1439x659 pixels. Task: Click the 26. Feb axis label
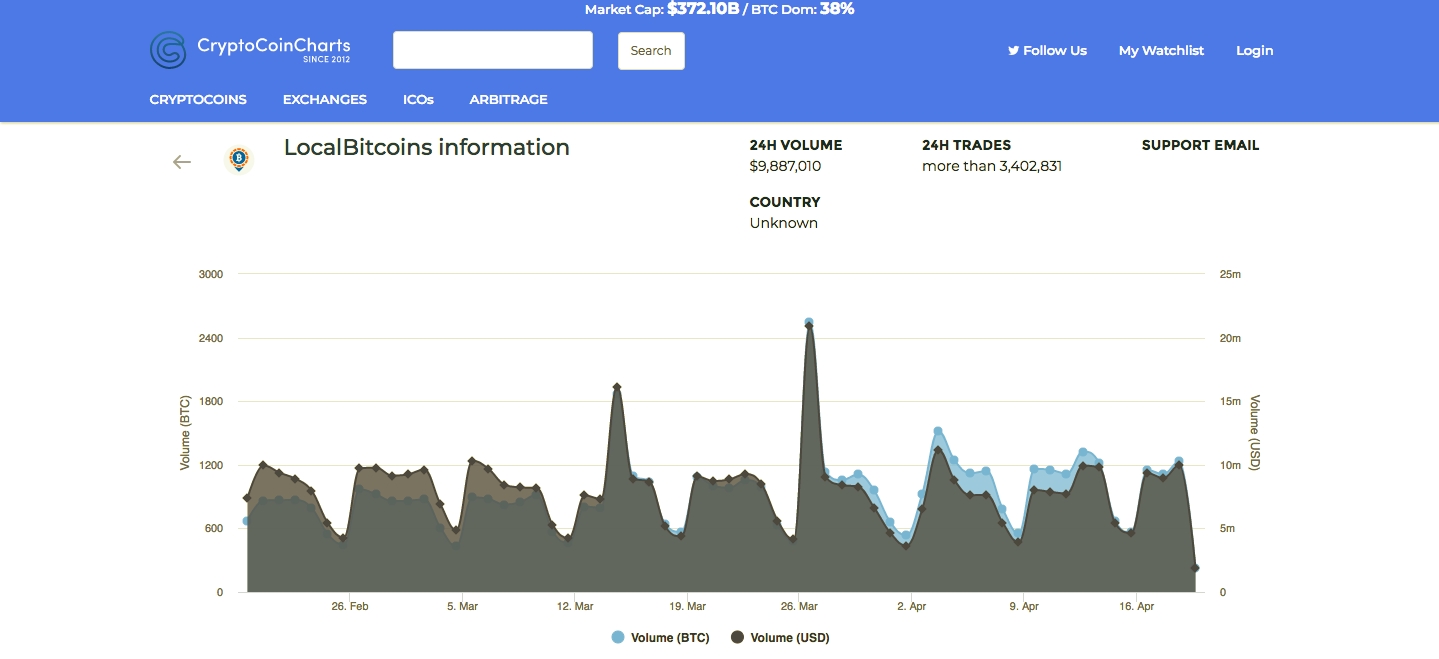point(350,606)
